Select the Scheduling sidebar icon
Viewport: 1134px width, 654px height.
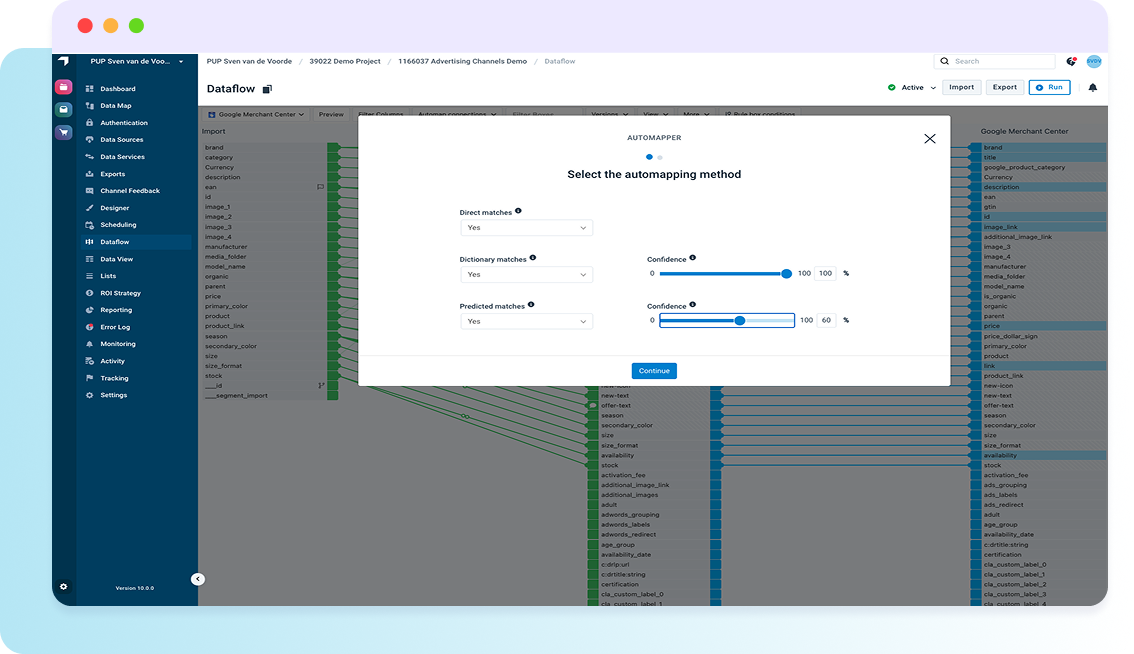[91, 224]
